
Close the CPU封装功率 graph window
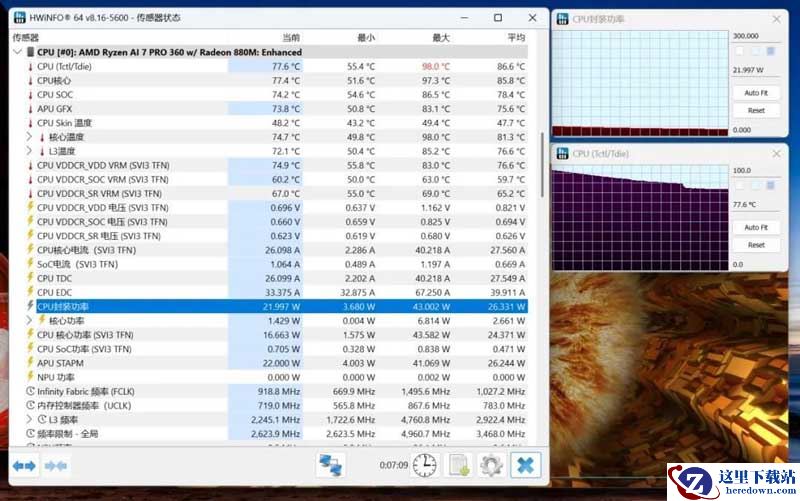(776, 19)
